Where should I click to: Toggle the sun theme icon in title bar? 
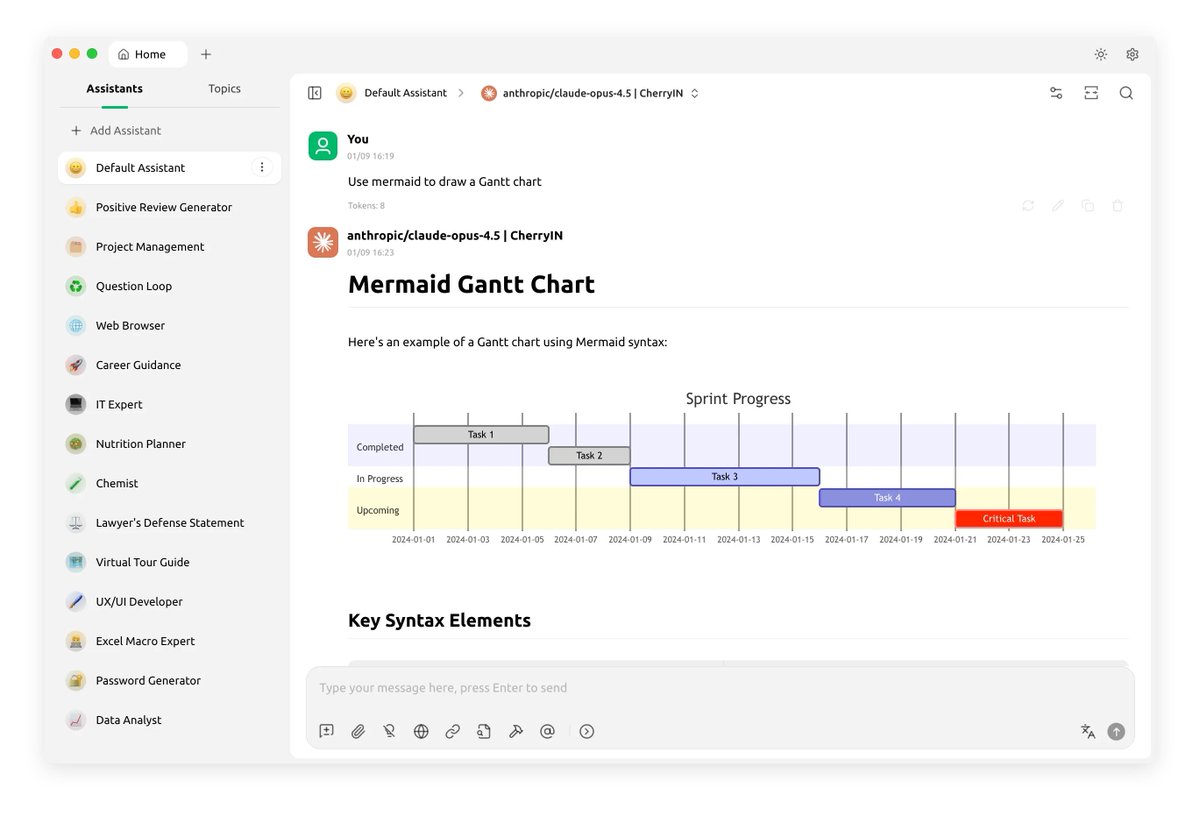pos(1101,54)
